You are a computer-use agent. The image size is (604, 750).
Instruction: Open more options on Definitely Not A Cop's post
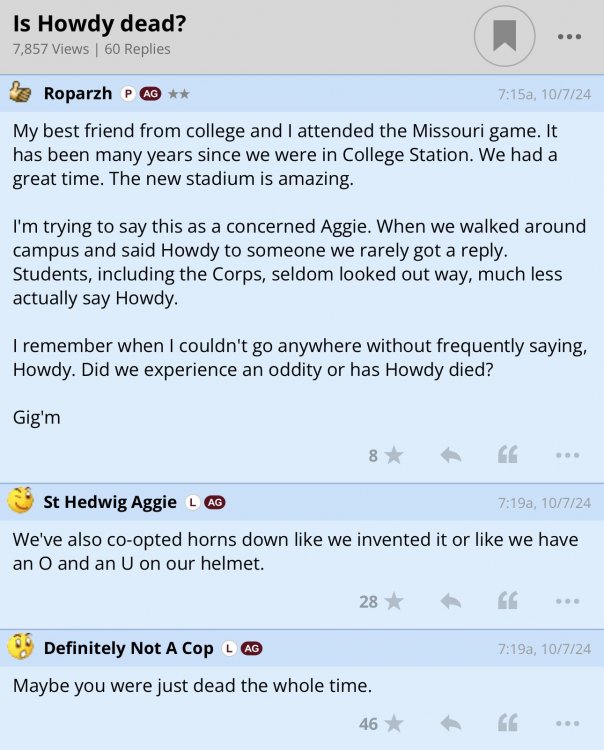coord(567,723)
